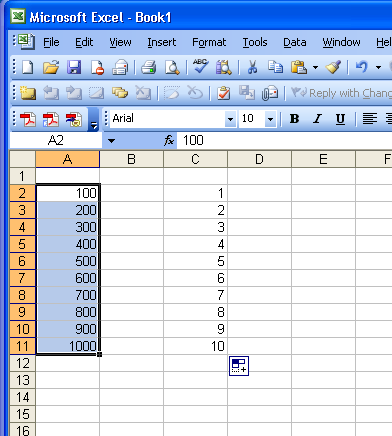Copy the selection with the Copy icon
This screenshot has height=436, width=392.
pos(275,68)
